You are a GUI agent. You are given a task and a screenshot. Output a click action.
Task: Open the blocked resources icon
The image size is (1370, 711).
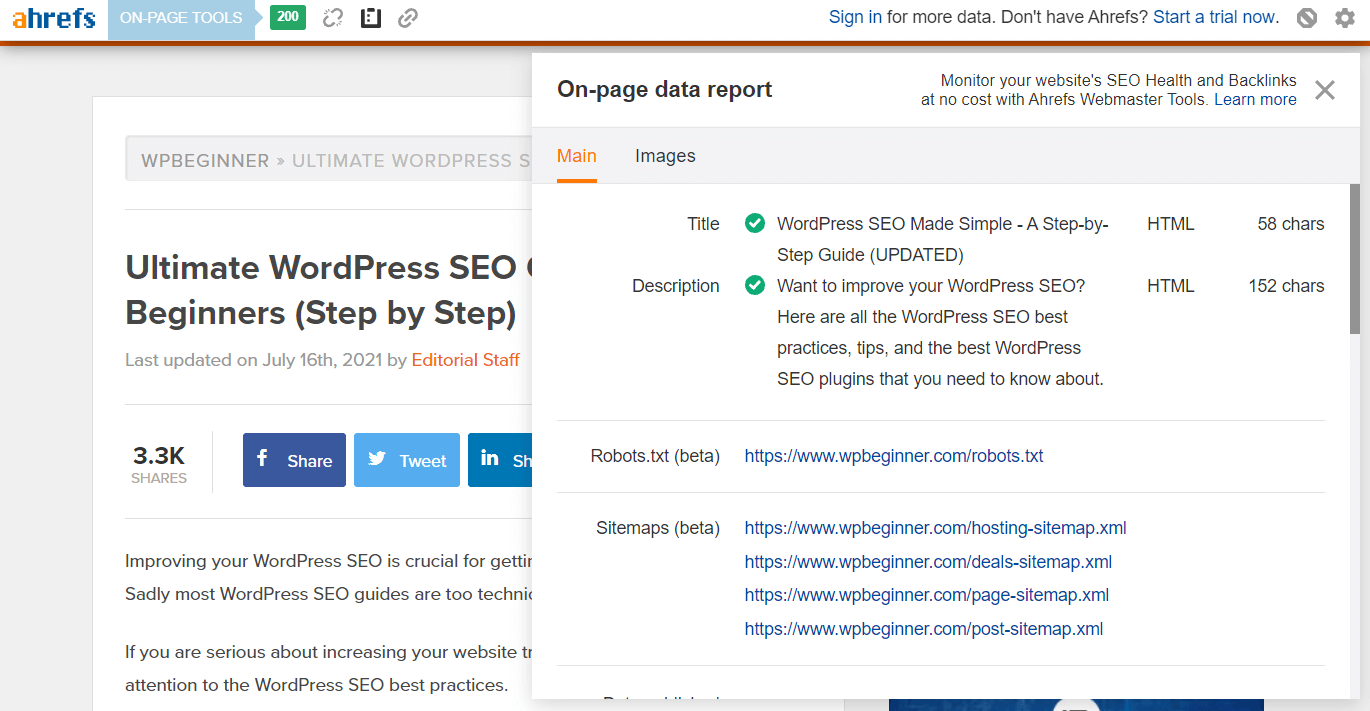point(1306,17)
